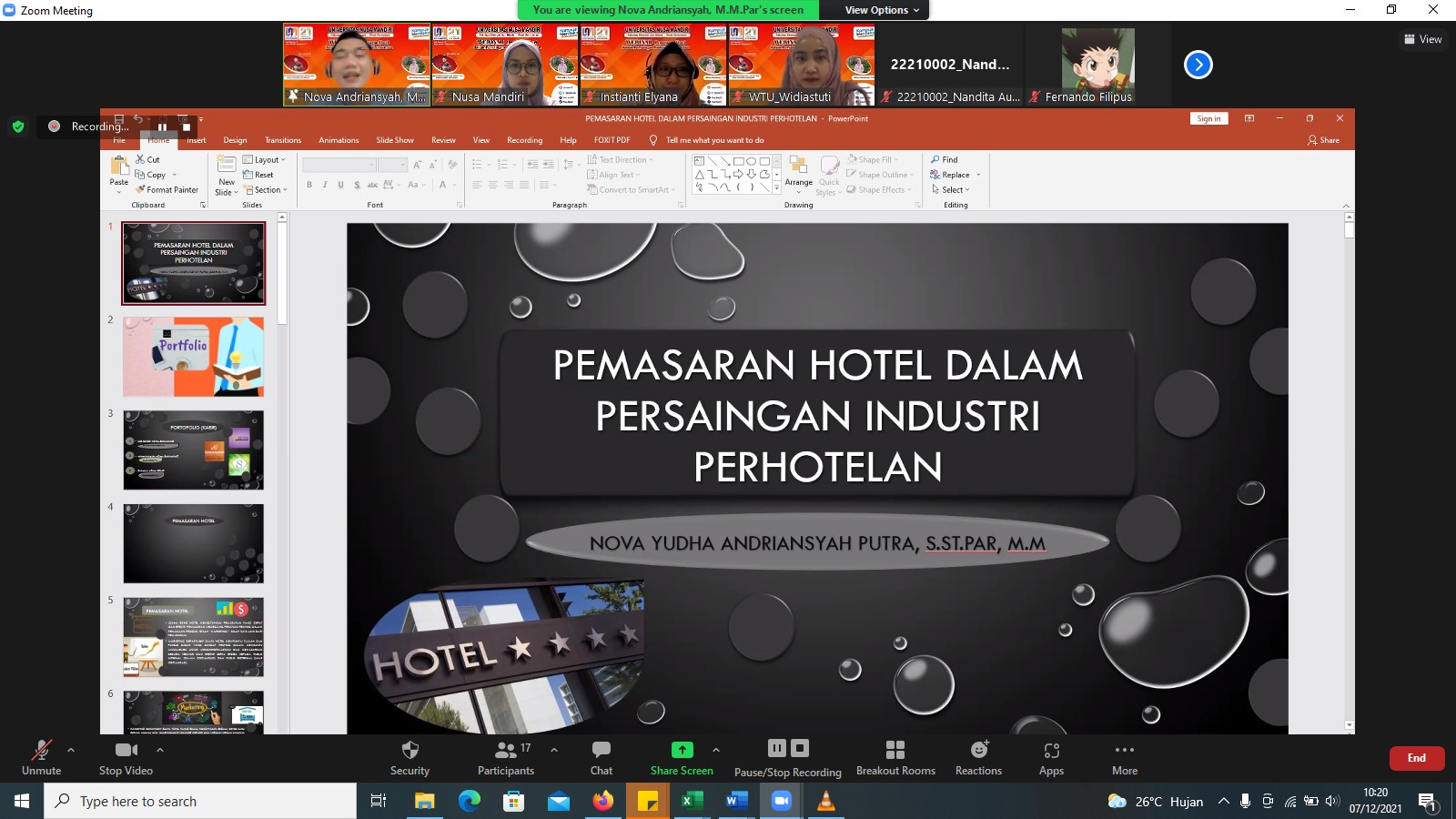Expand share screen options arrow
The height and width of the screenshot is (819, 1456).
pyautogui.click(x=716, y=750)
